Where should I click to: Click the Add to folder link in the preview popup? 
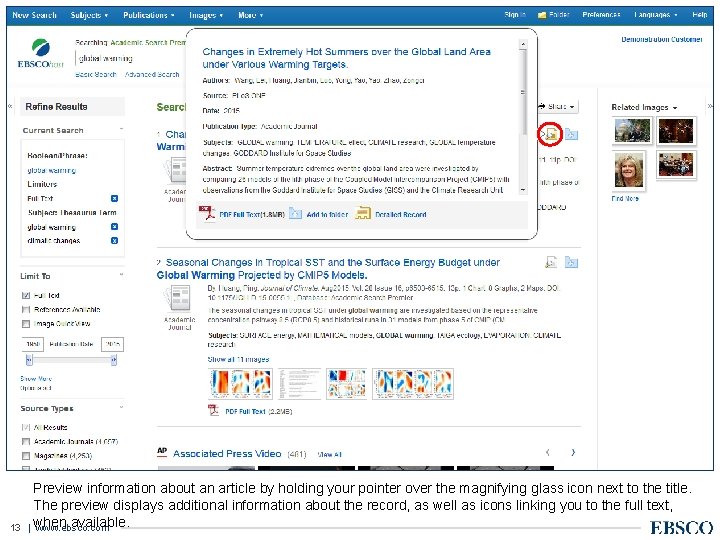click(327, 214)
